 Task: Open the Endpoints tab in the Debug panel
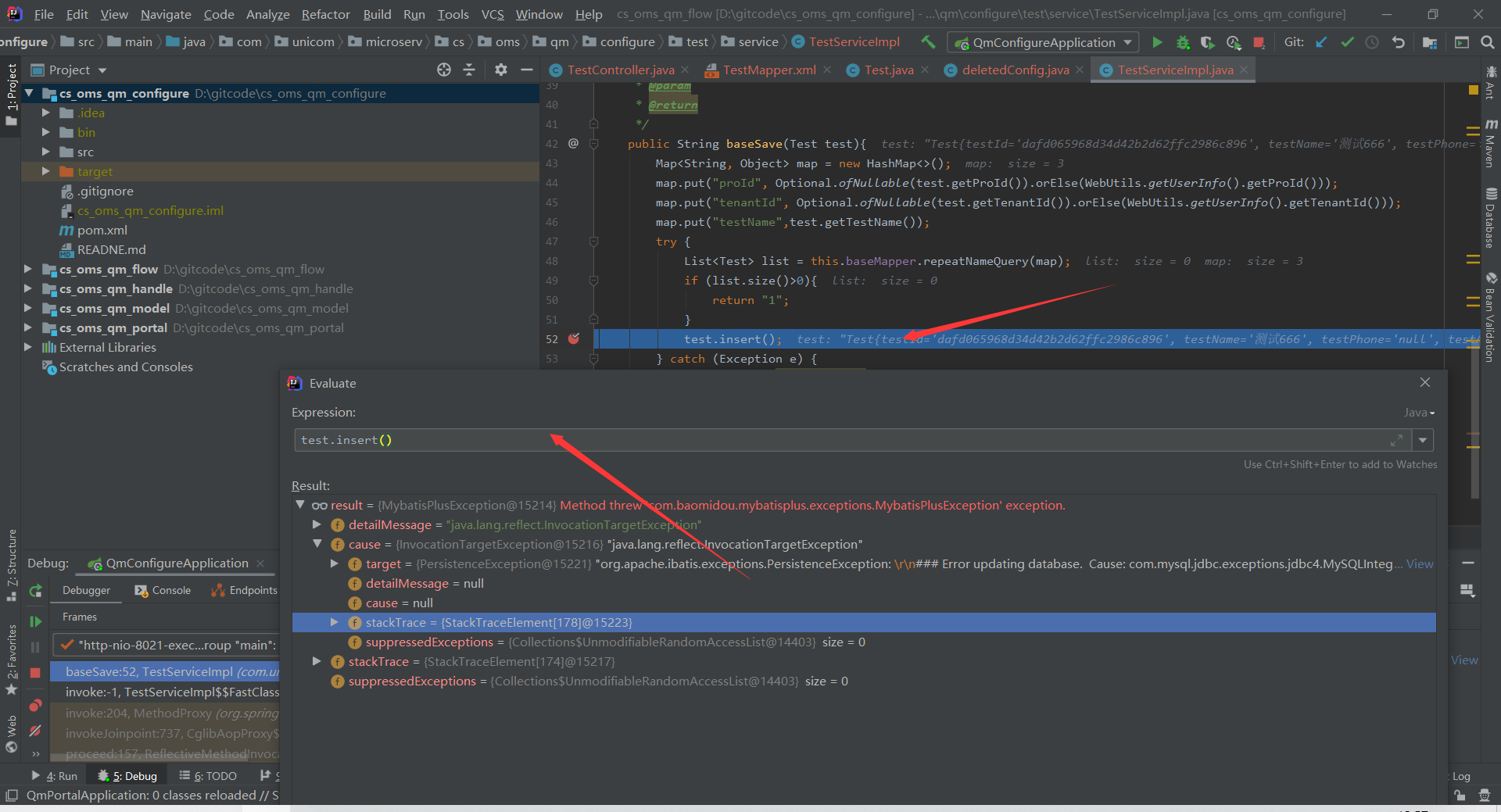[x=244, y=590]
